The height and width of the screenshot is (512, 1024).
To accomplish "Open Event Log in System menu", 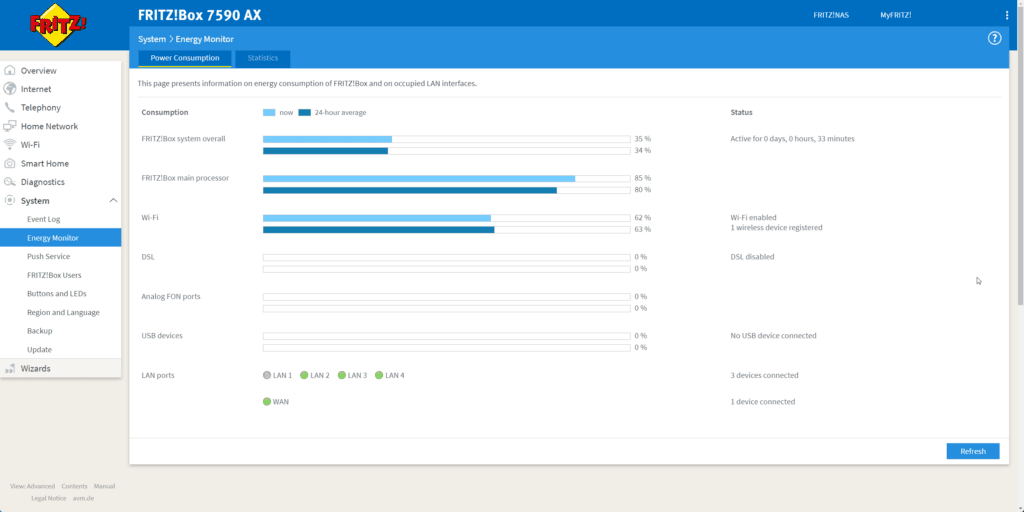I will pos(44,219).
